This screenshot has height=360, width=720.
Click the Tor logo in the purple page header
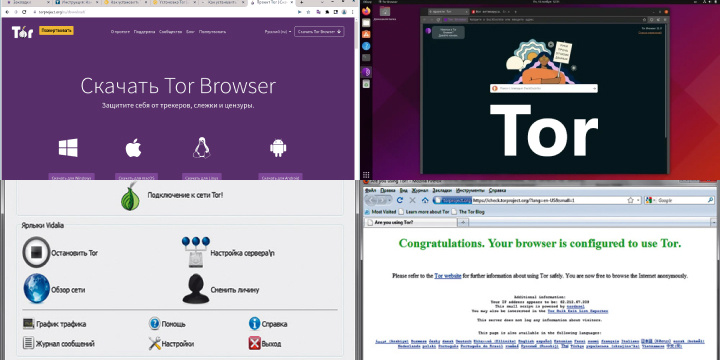(22, 32)
